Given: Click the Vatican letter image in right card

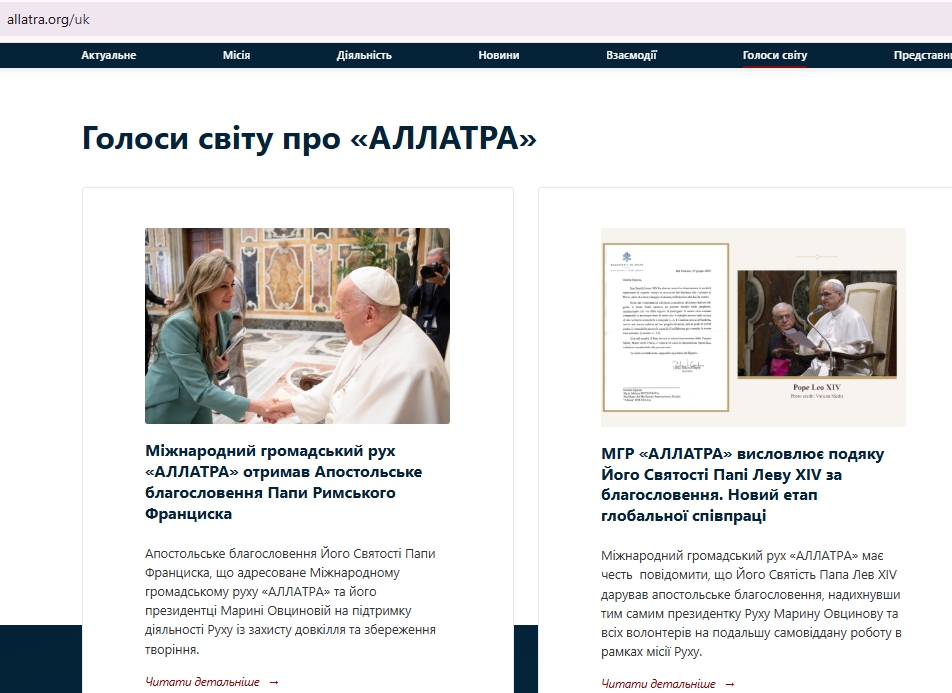Looking at the screenshot, I should 665,327.
